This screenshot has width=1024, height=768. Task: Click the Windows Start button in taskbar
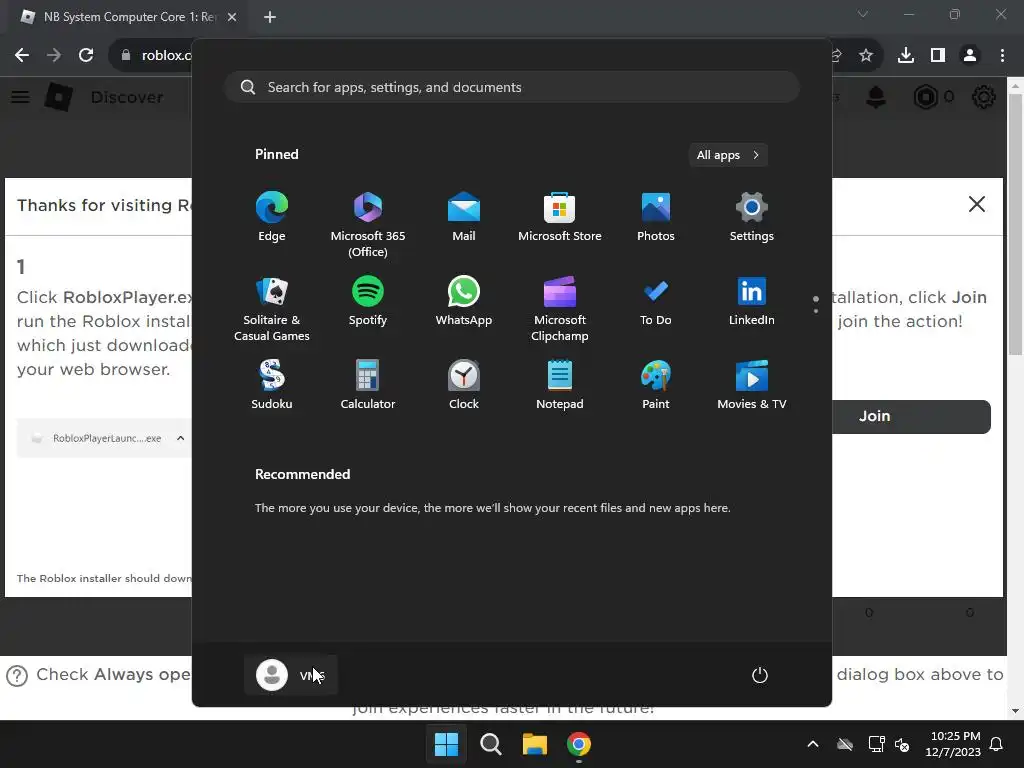[x=446, y=744]
